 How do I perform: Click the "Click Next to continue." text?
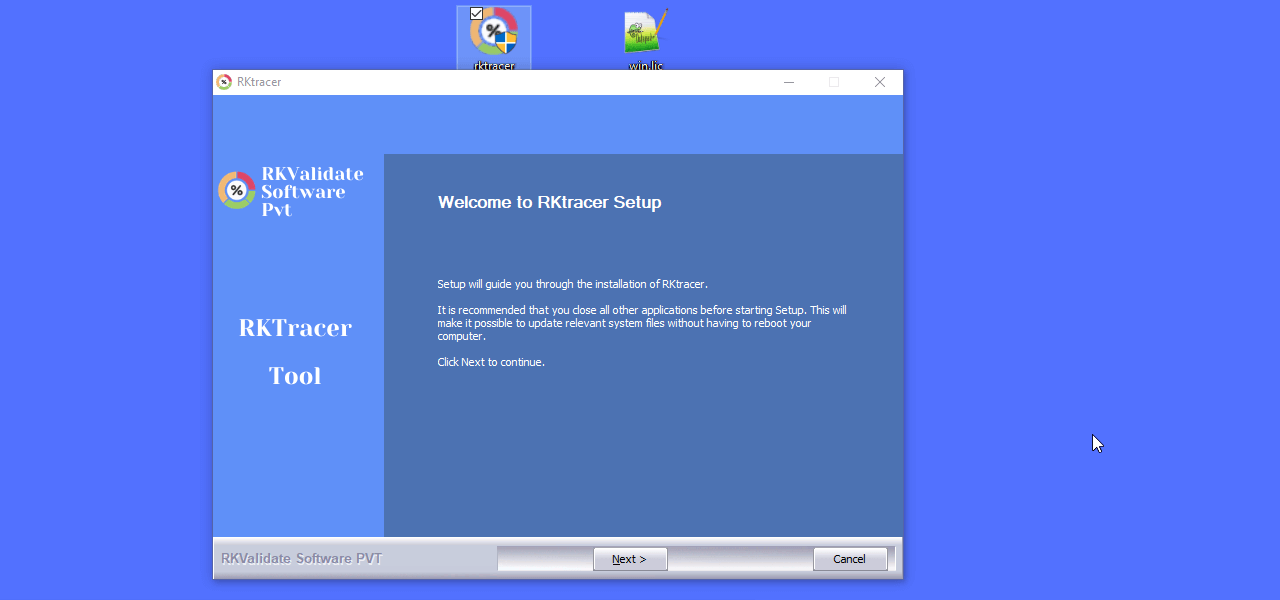coord(491,362)
